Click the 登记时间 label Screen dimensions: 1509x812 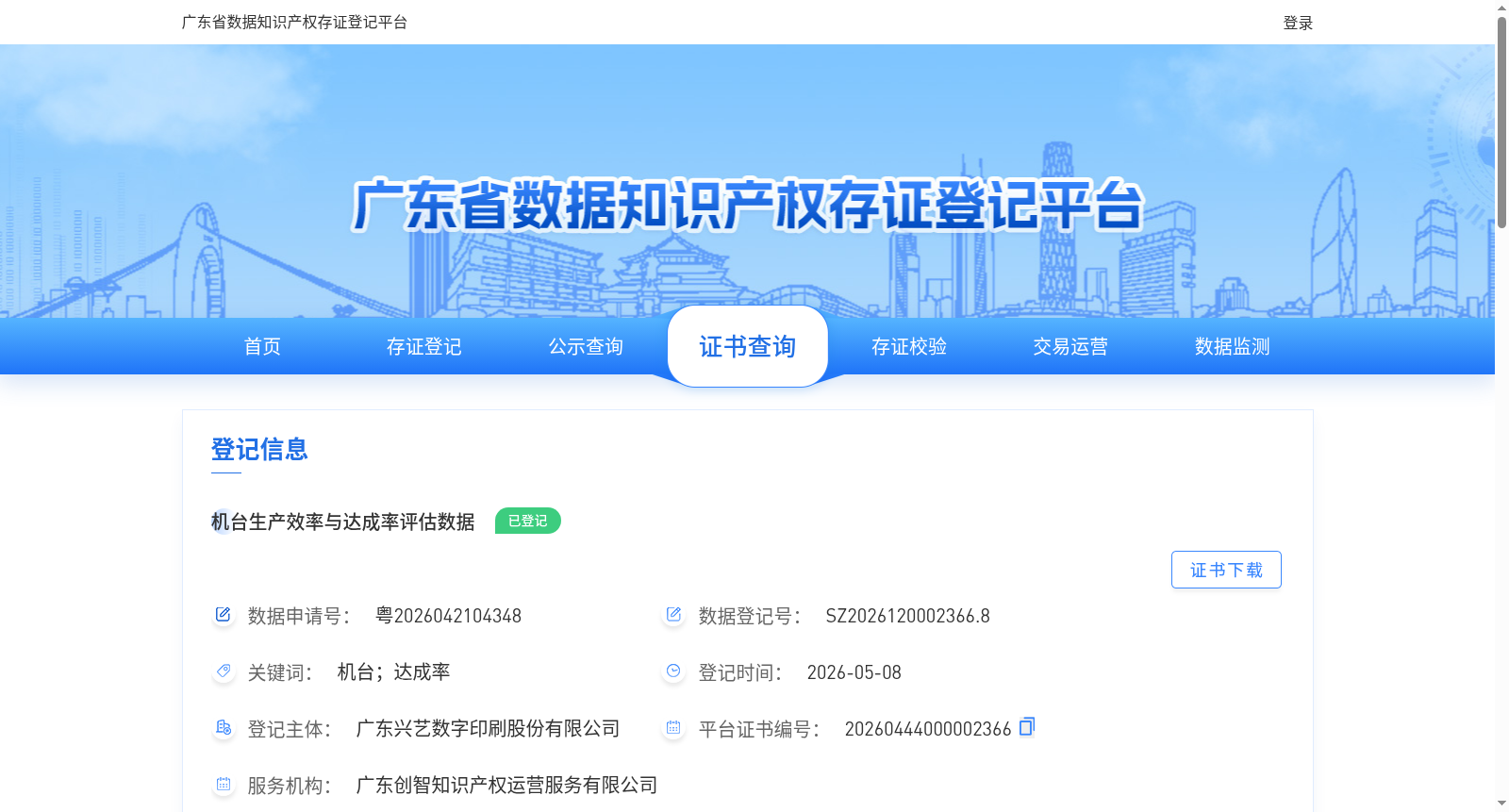click(x=740, y=672)
